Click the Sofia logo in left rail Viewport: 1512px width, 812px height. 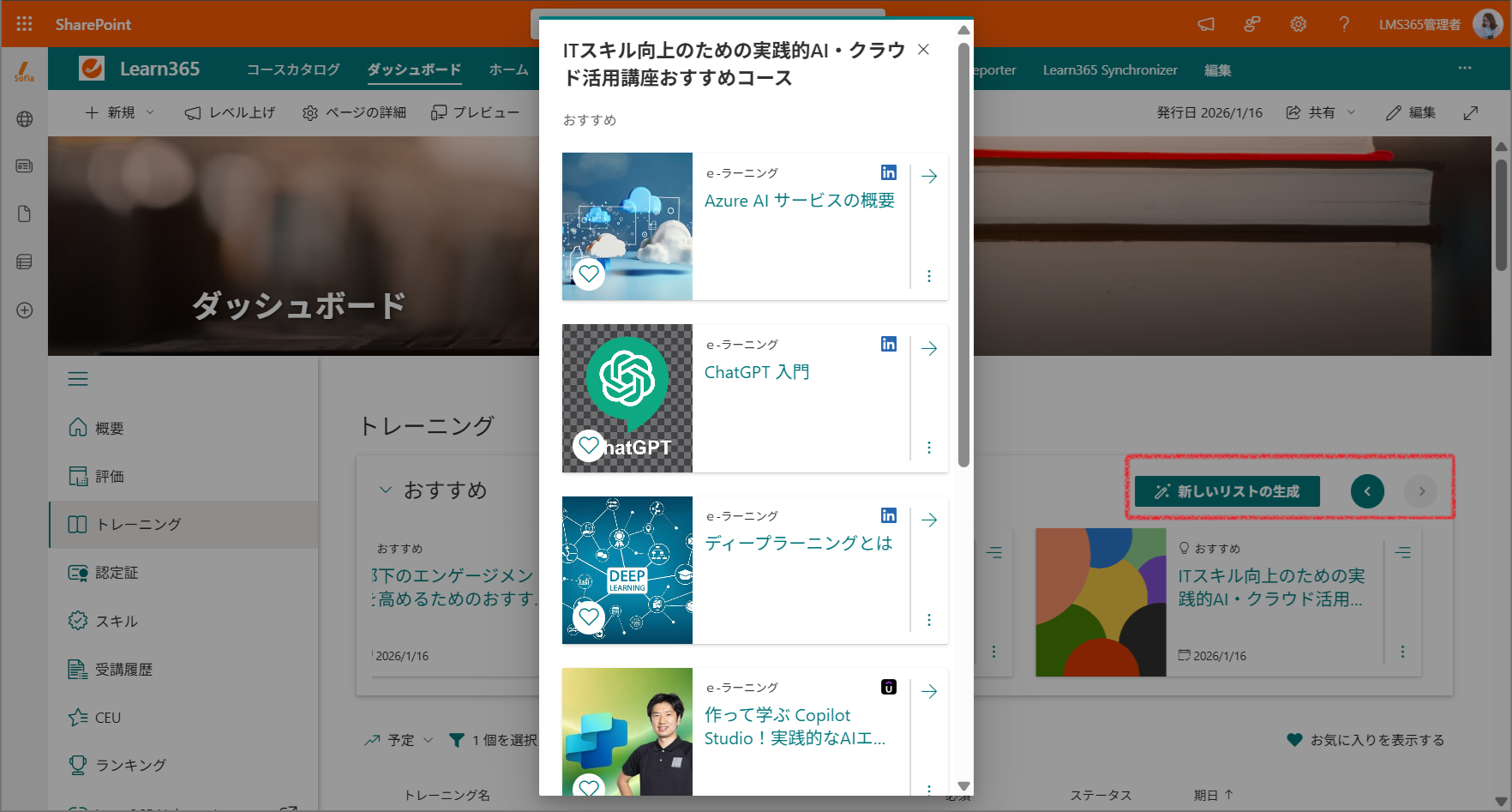click(24, 71)
